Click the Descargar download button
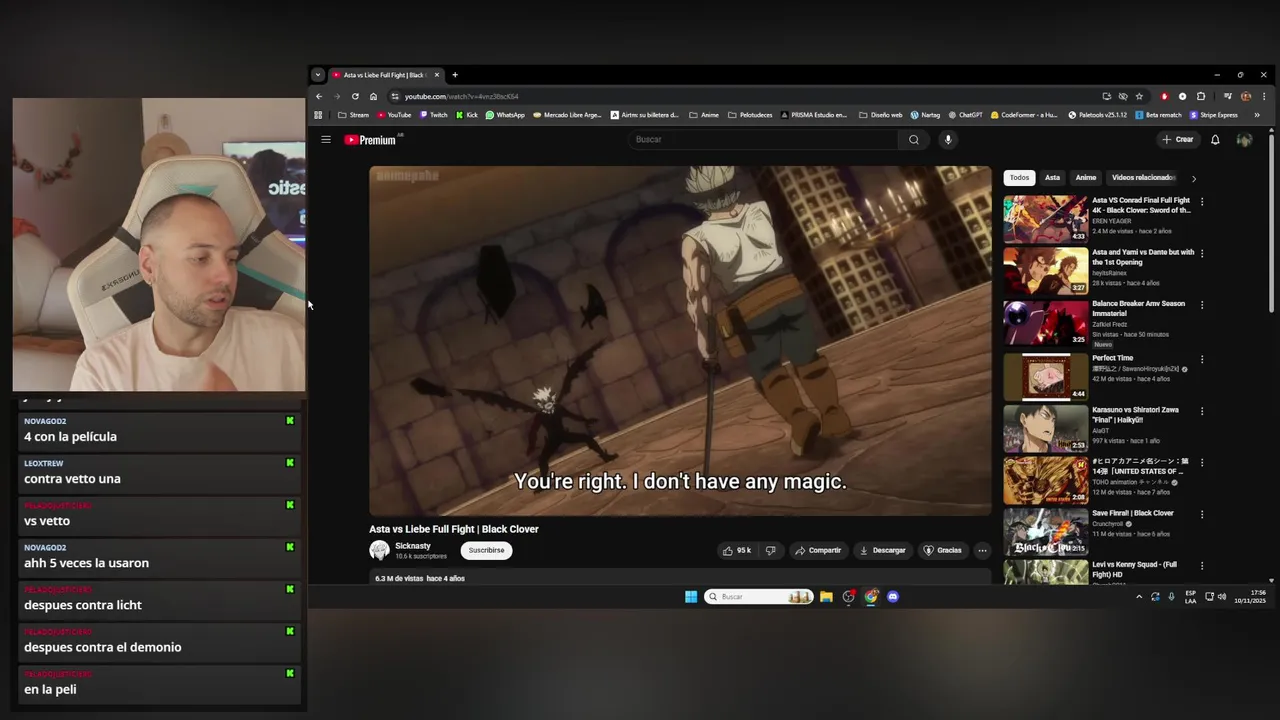The image size is (1280, 720). [883, 550]
